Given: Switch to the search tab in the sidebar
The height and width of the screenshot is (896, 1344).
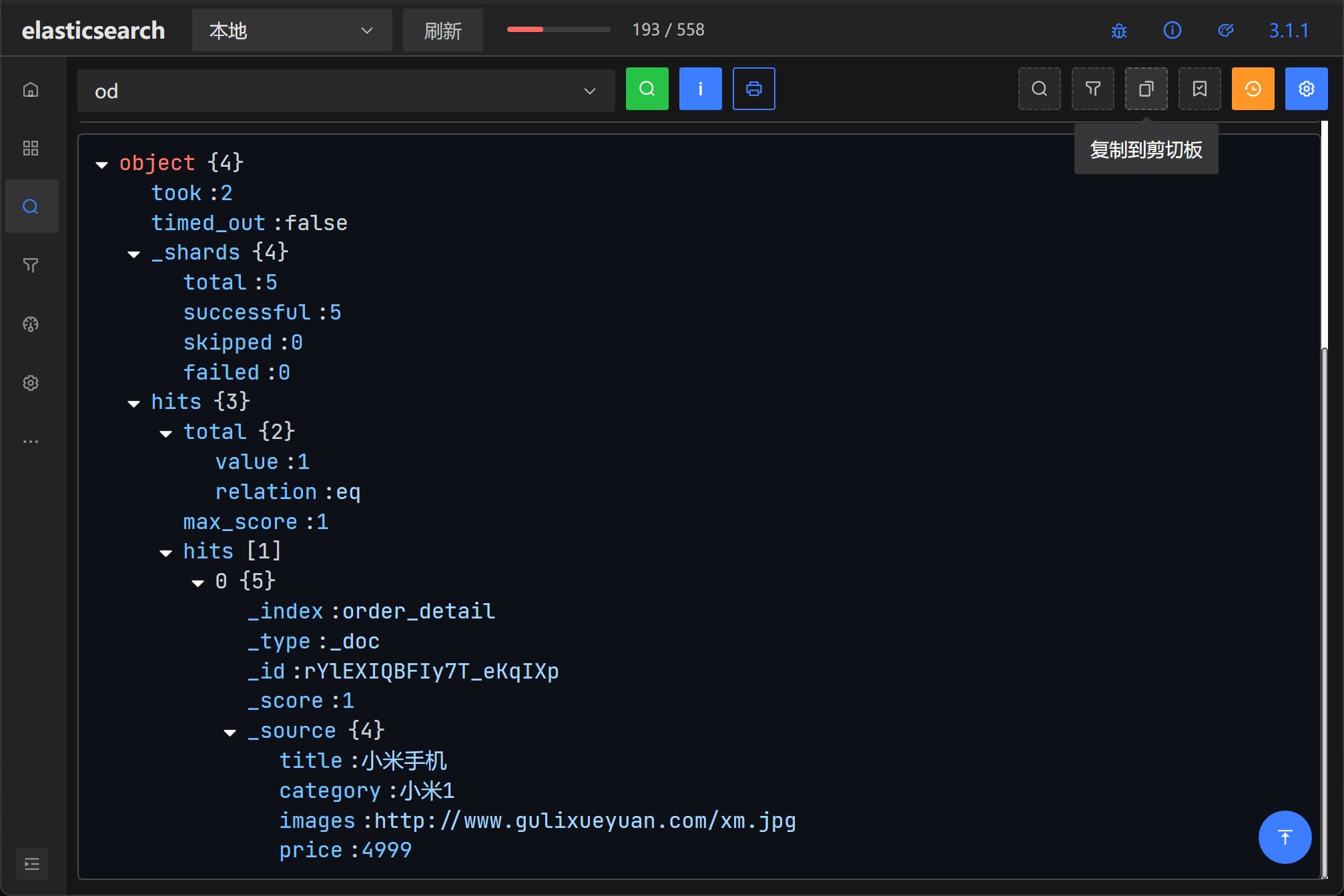Looking at the screenshot, I should (31, 207).
